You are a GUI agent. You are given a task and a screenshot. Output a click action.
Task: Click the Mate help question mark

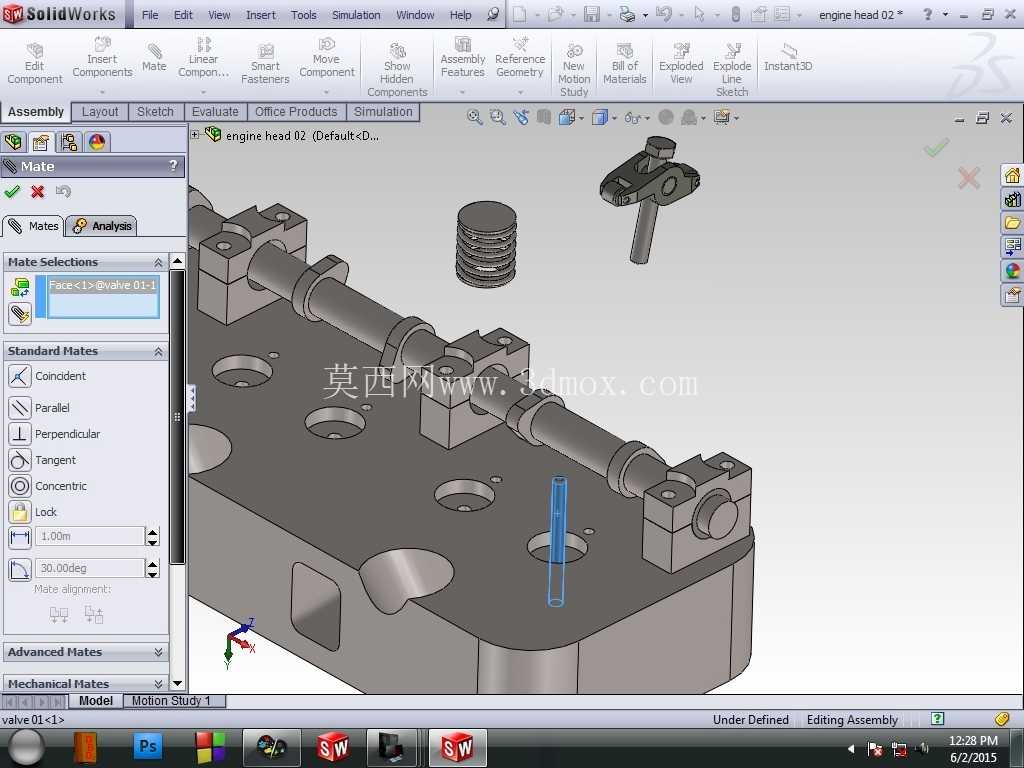click(173, 165)
